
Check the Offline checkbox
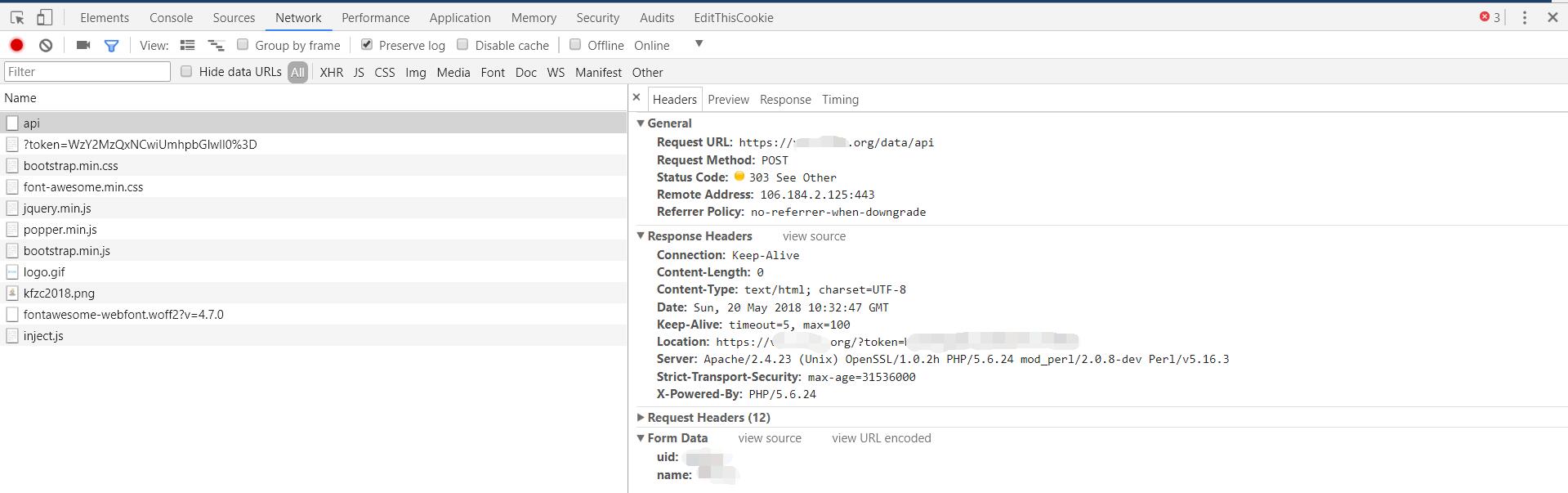pyautogui.click(x=575, y=44)
